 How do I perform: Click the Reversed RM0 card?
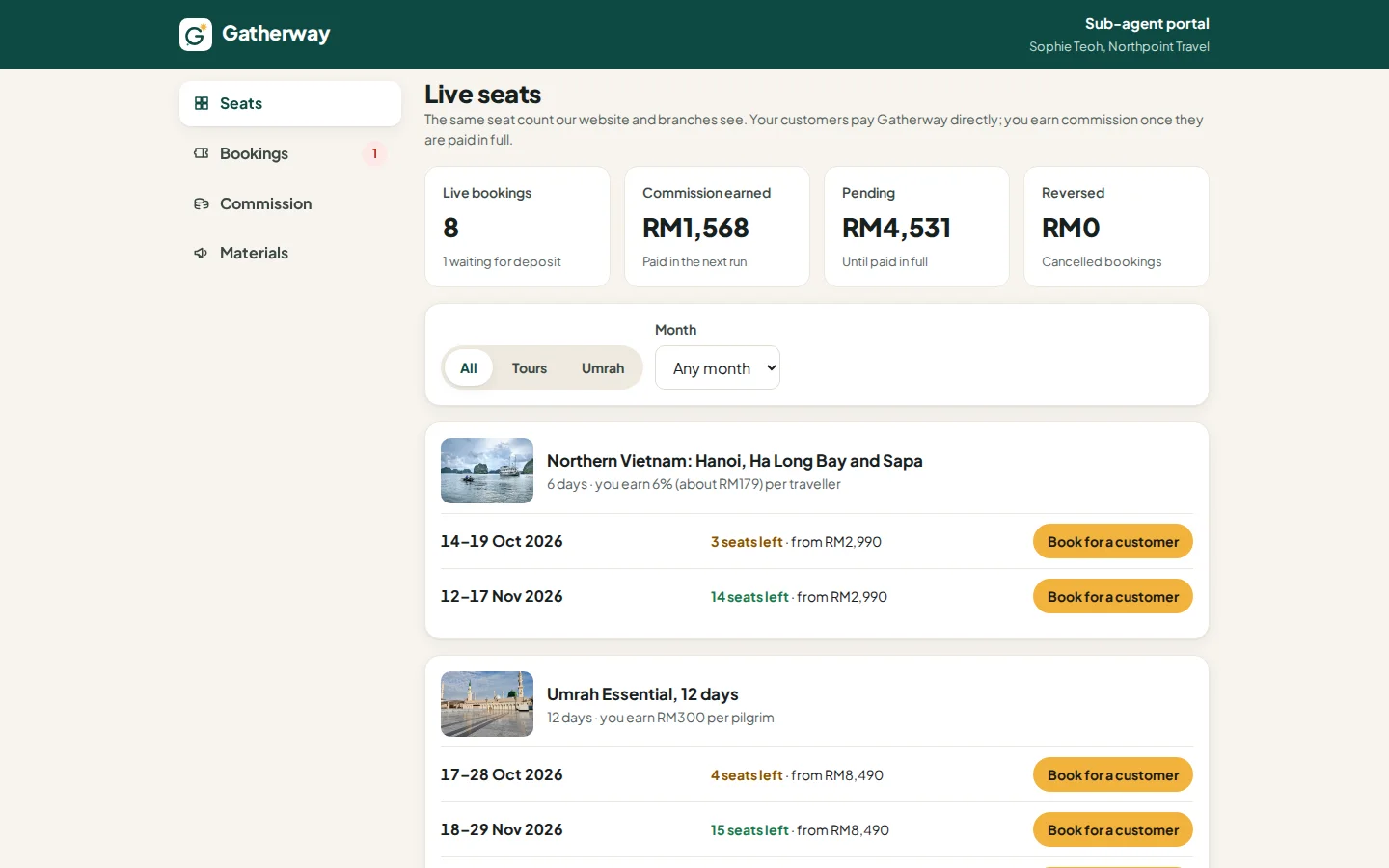click(1116, 227)
